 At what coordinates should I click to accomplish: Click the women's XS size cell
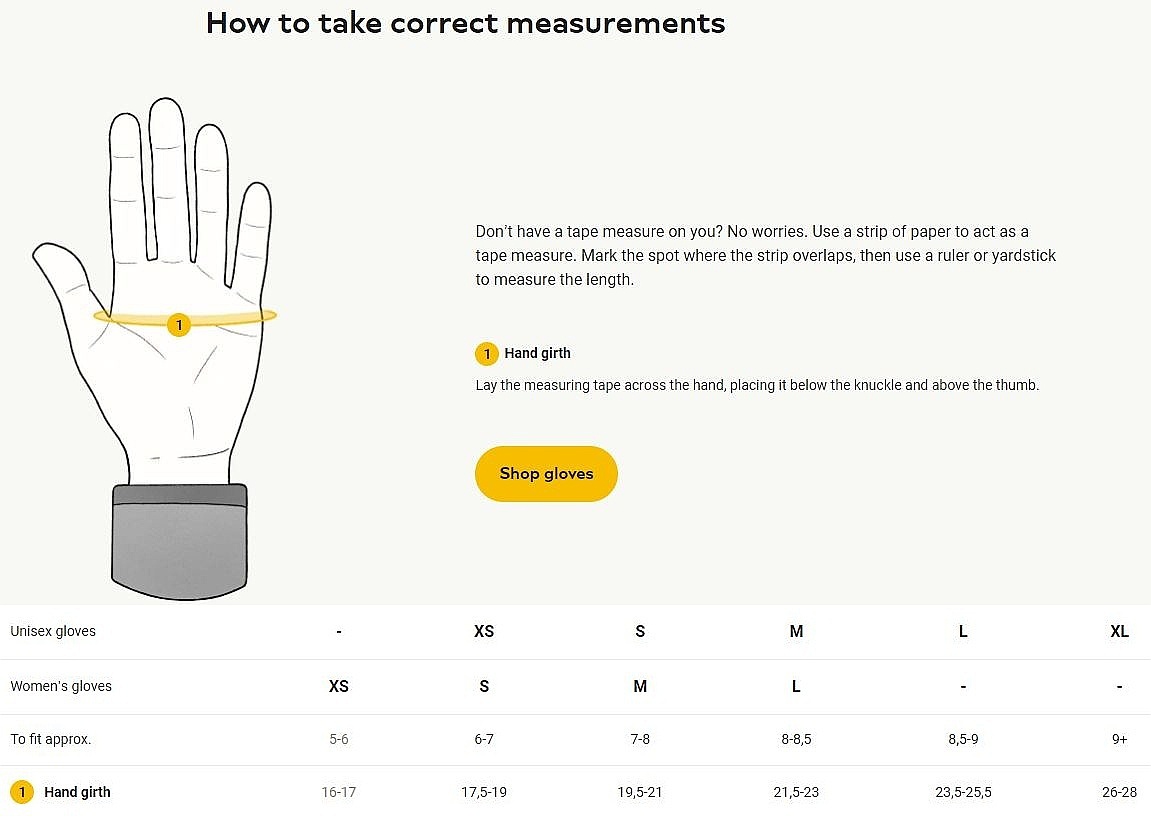(339, 687)
